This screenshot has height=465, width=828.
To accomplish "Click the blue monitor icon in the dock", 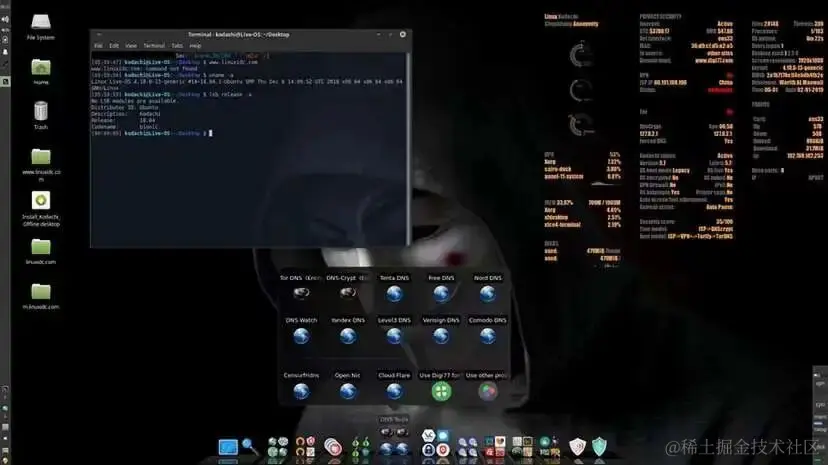I will 228,447.
